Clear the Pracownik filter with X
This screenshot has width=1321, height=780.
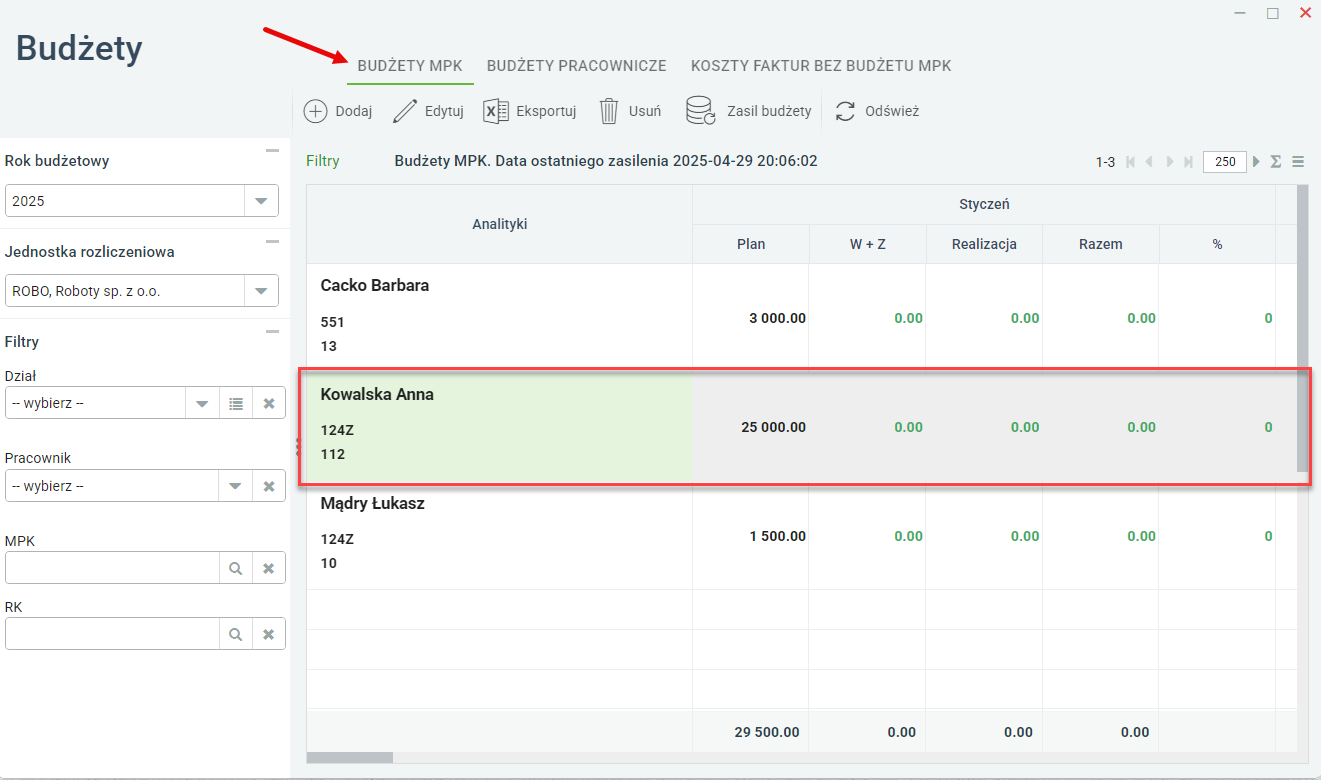click(x=269, y=486)
